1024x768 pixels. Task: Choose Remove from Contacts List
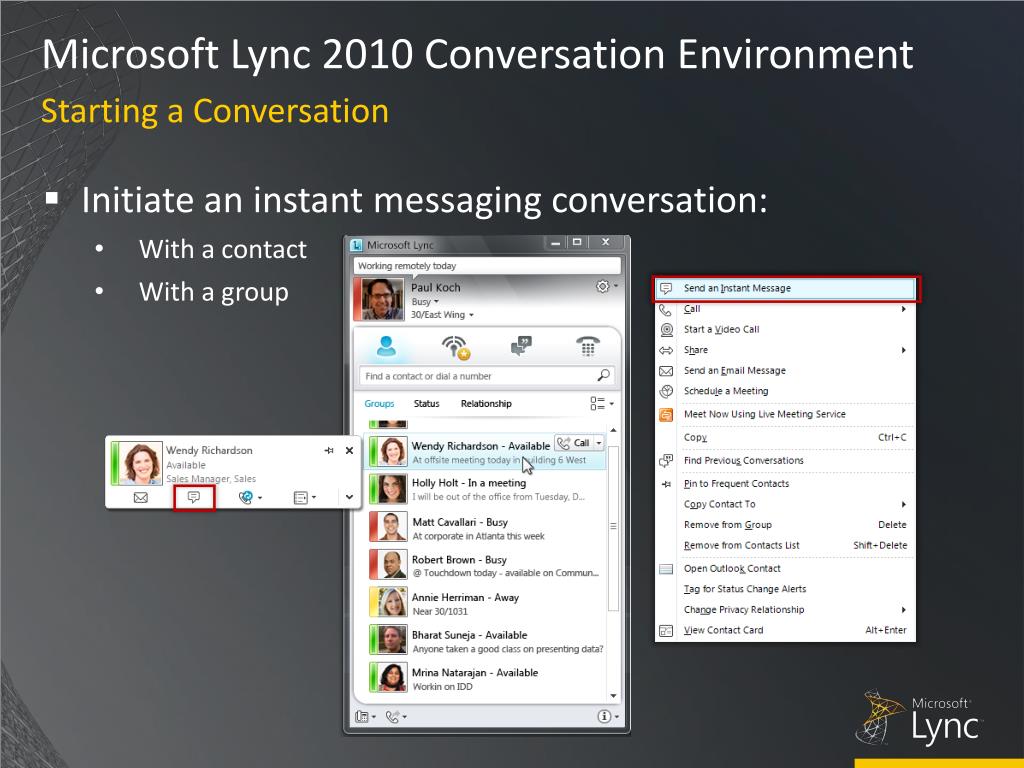point(786,545)
